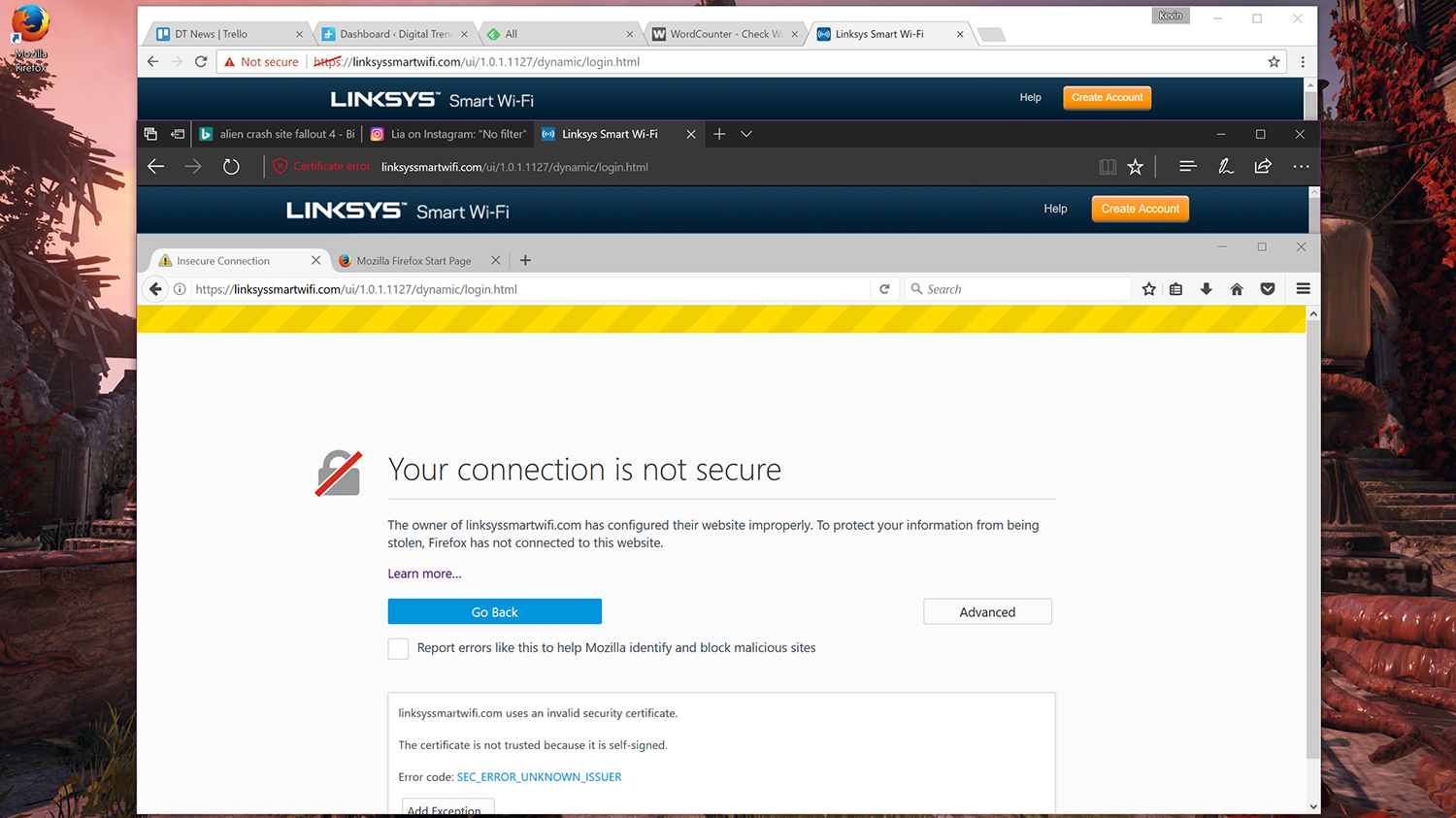Close Mozilla Firefox Start Page tab
The width and height of the screenshot is (1456, 818).
coord(495,260)
